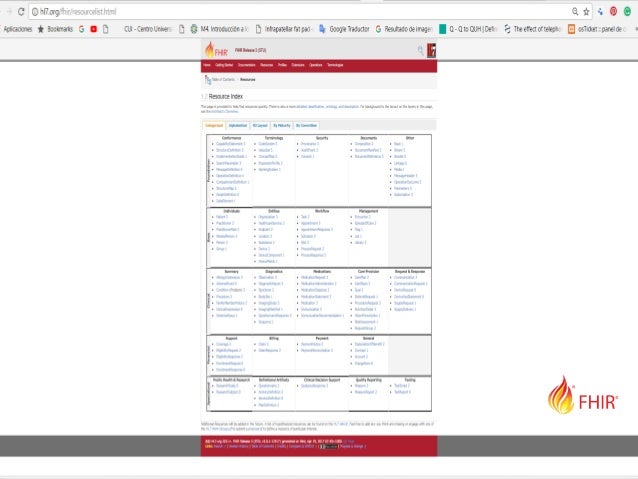
Task: Open the Encounter link under Management
Action: point(363,217)
